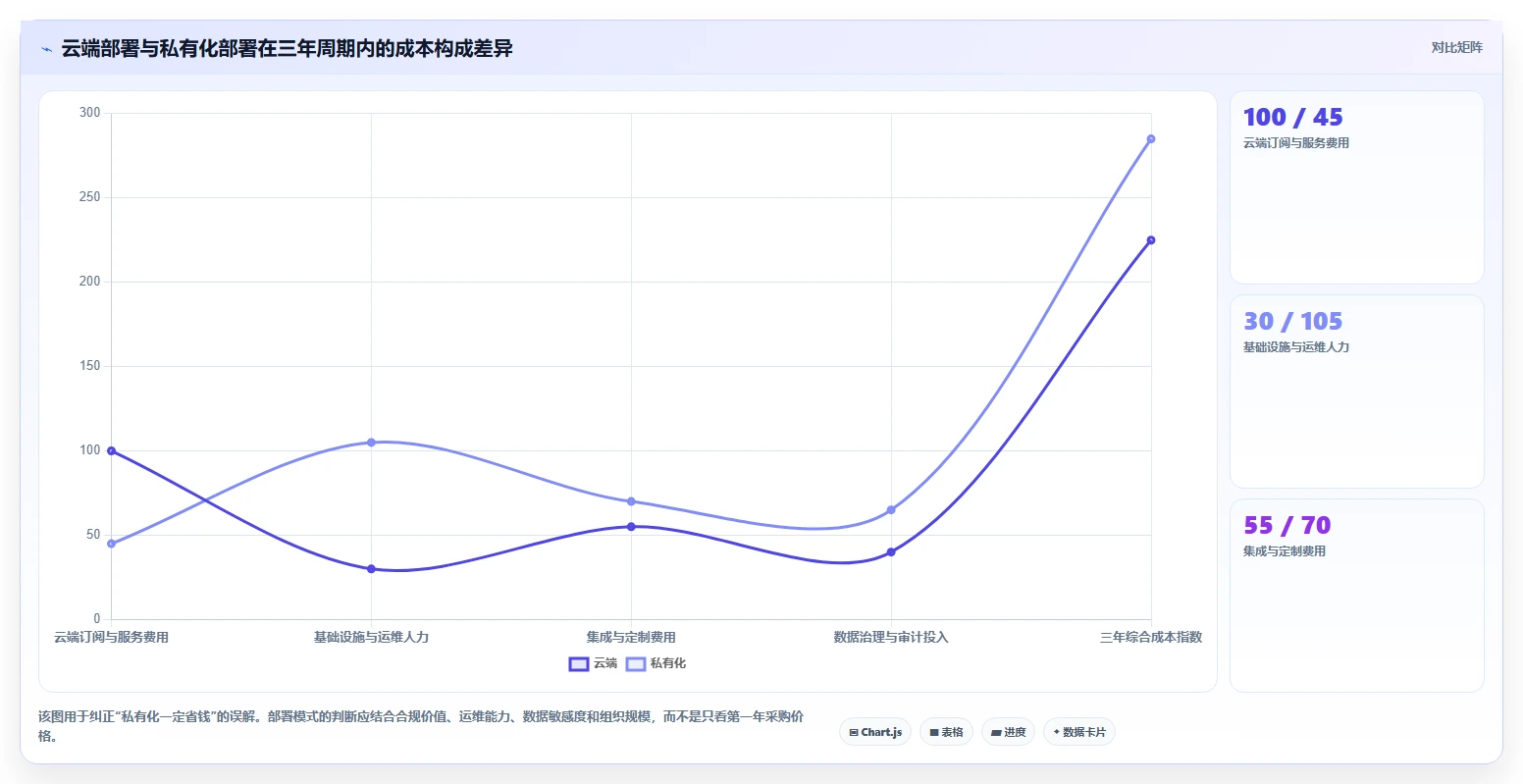Pick the 私有化 data point at 基础设施与运维人力
This screenshot has height=784, width=1523.
pyautogui.click(x=371, y=443)
